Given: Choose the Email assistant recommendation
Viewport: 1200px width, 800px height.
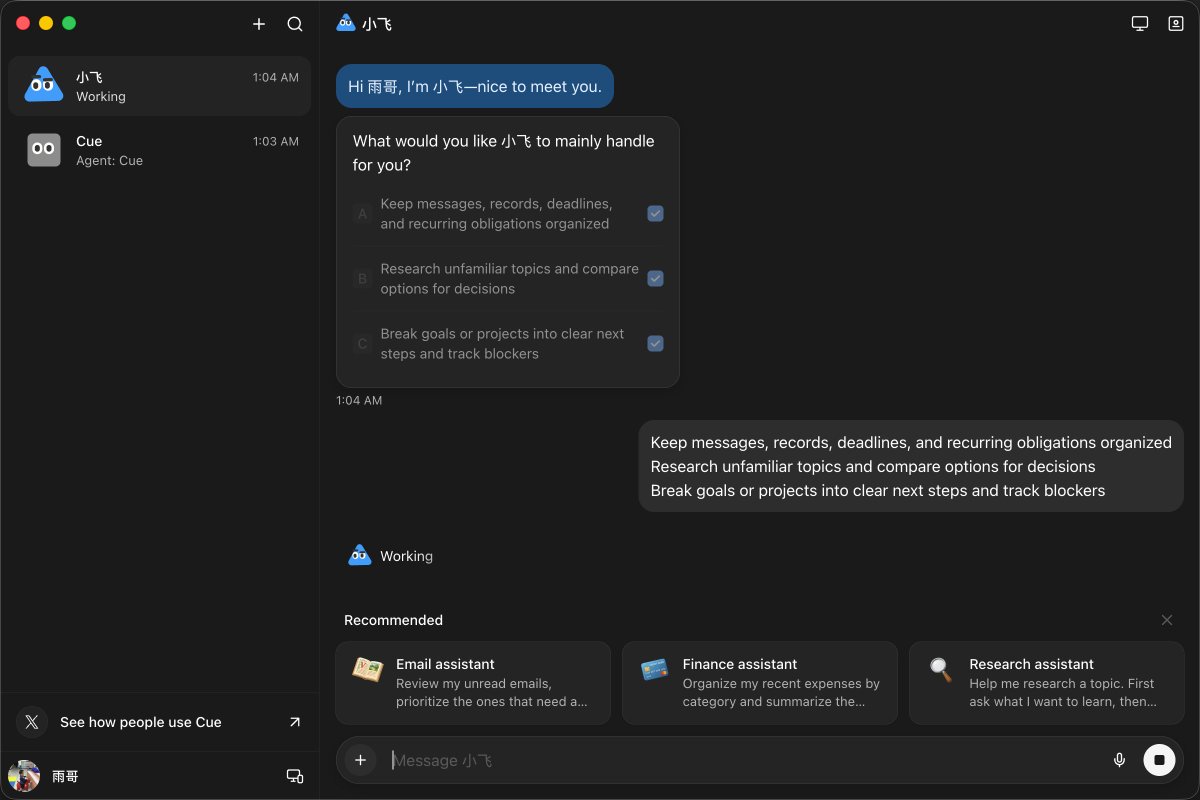Looking at the screenshot, I should coord(473,683).
